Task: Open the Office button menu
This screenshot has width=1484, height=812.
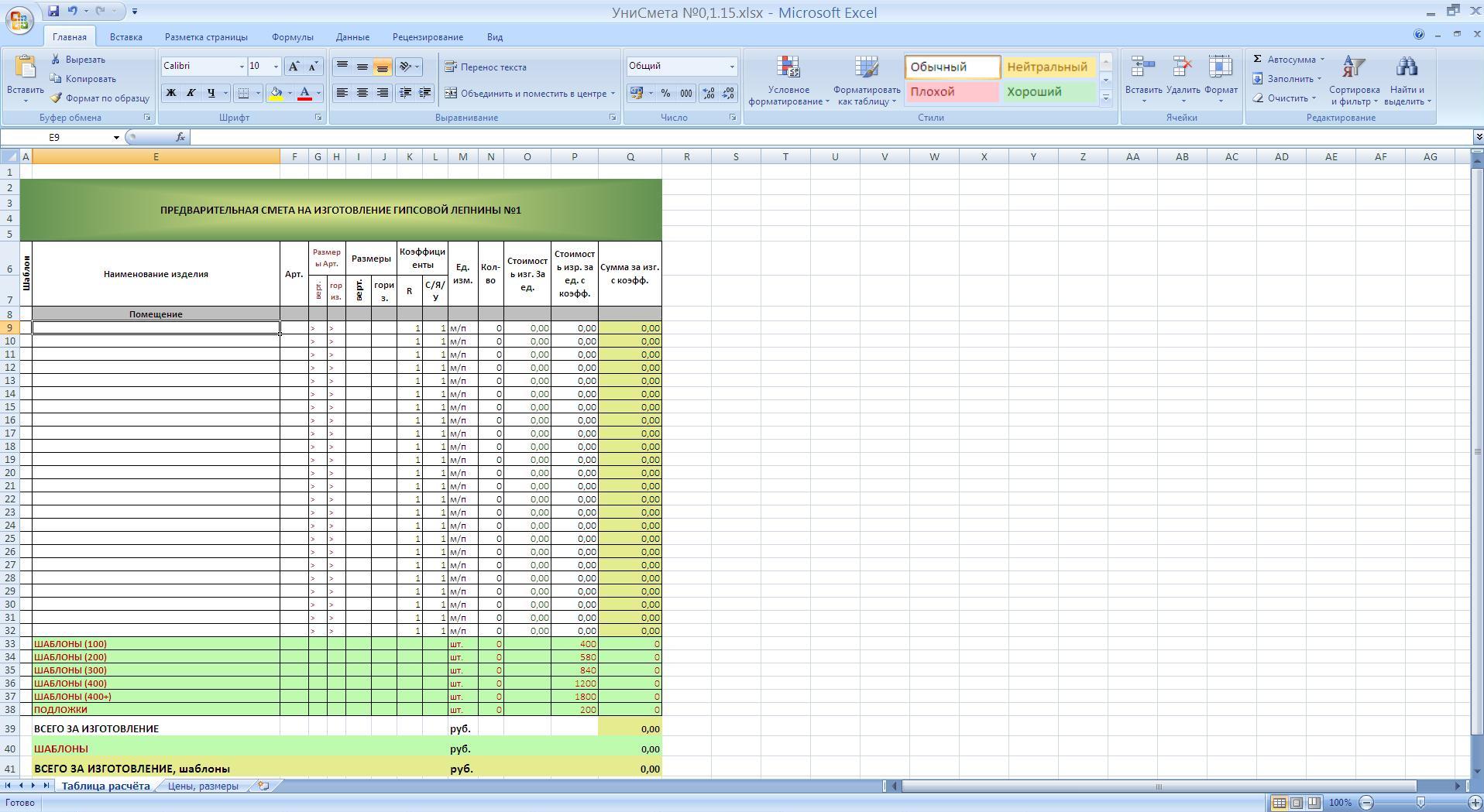Action: tap(19, 19)
